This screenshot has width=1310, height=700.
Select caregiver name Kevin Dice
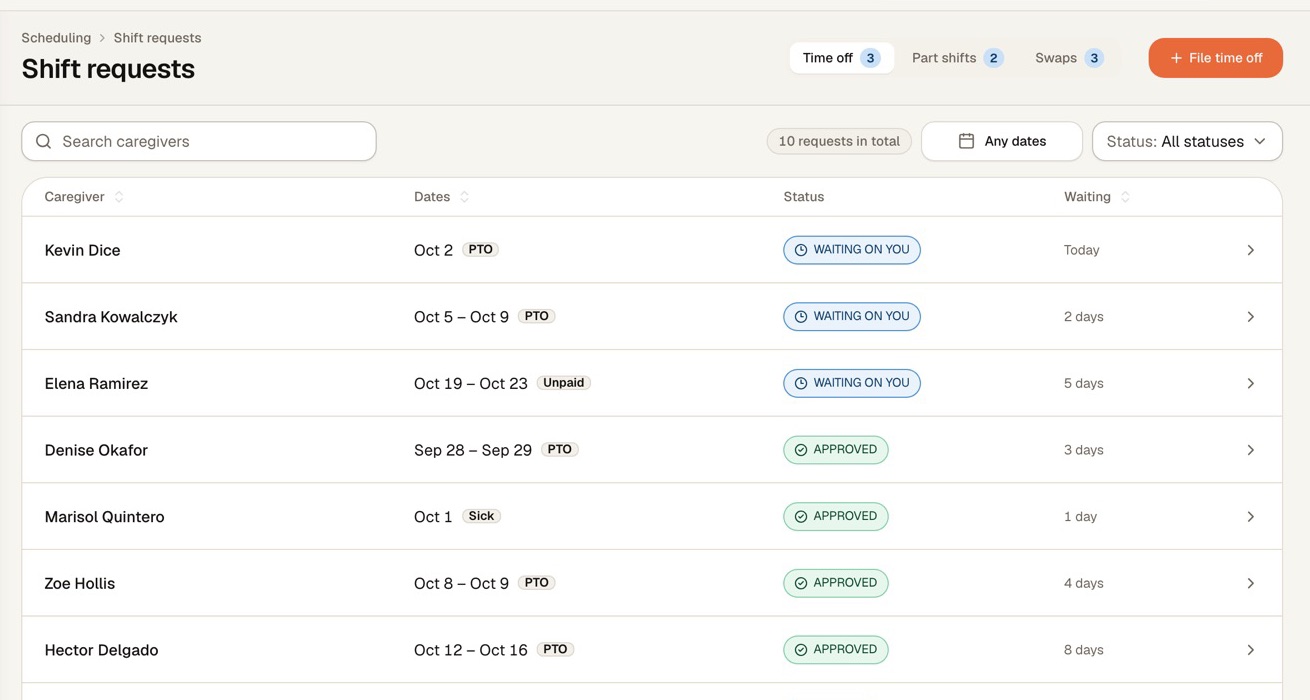[82, 250]
